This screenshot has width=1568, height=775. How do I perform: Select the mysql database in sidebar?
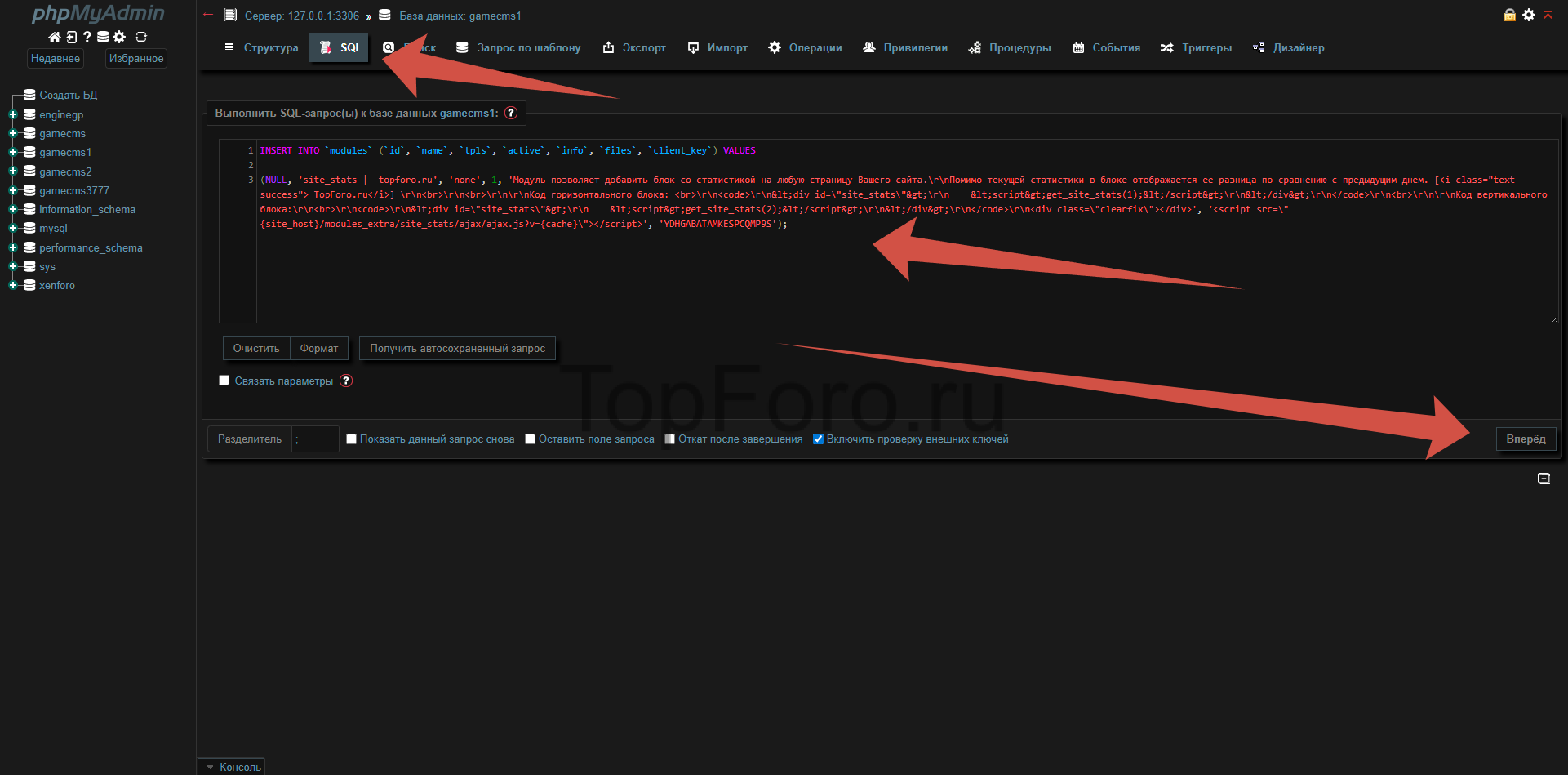pos(53,229)
